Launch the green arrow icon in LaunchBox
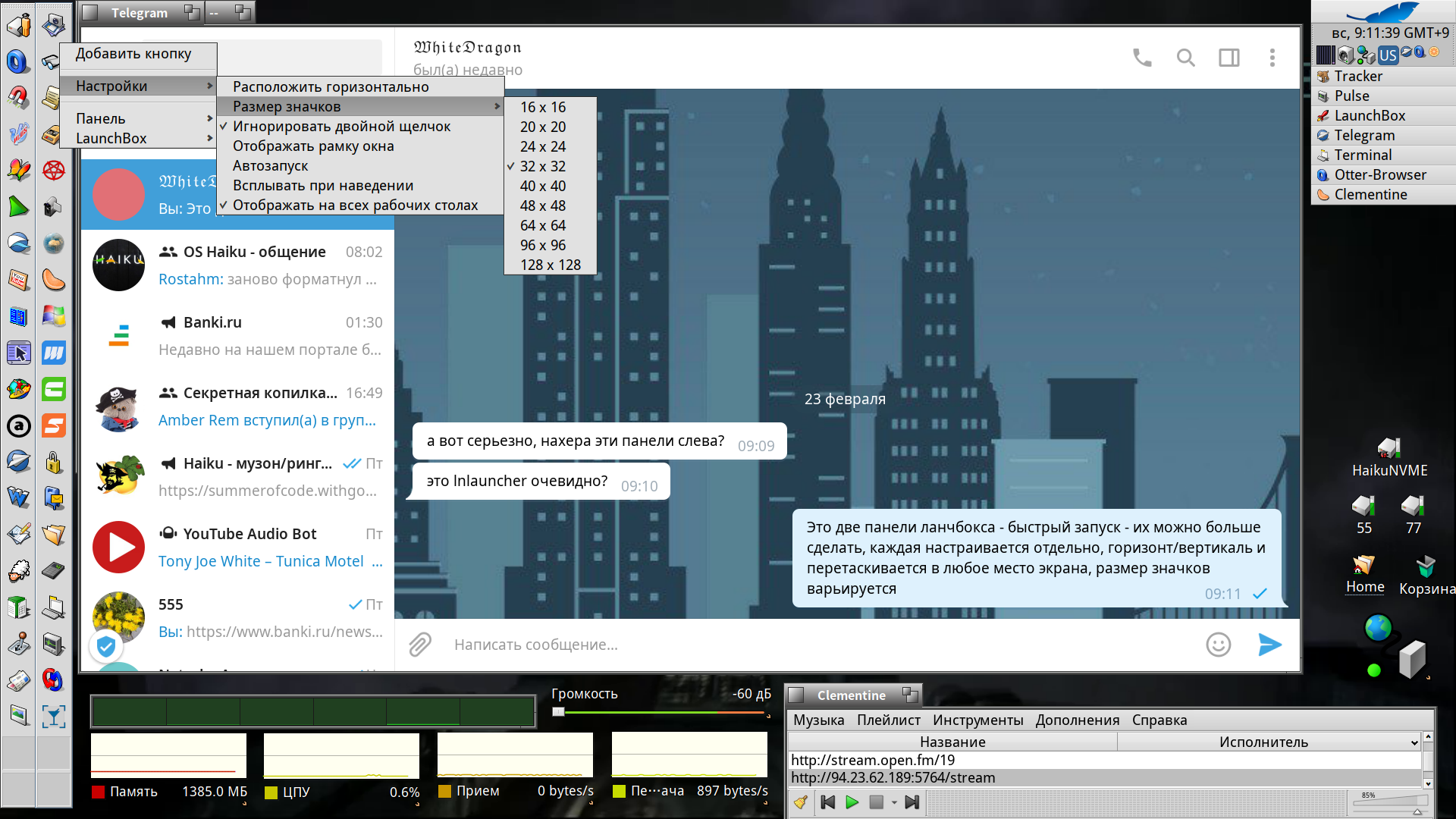Image resolution: width=1456 pixels, height=819 pixels. 18,206
